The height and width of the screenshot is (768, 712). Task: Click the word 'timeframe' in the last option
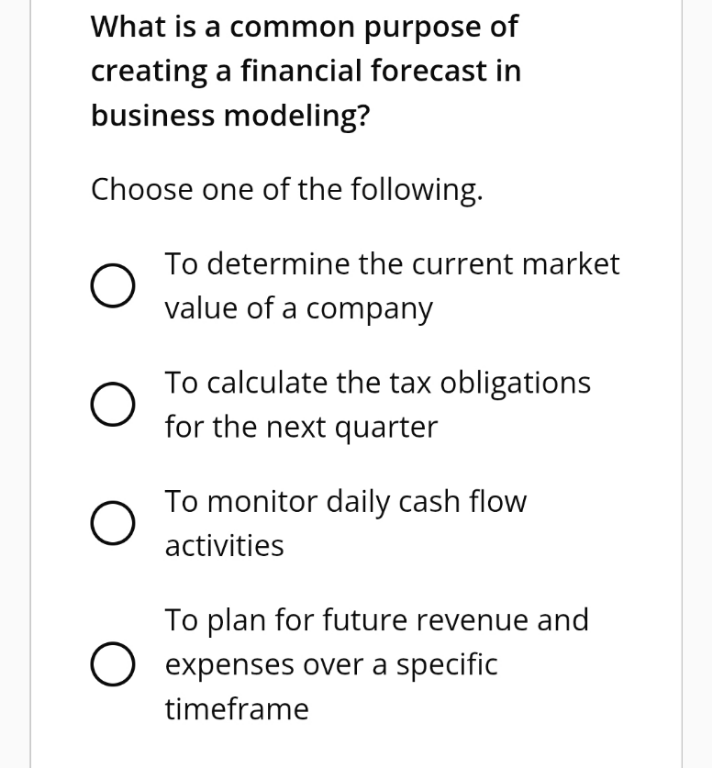(x=237, y=709)
